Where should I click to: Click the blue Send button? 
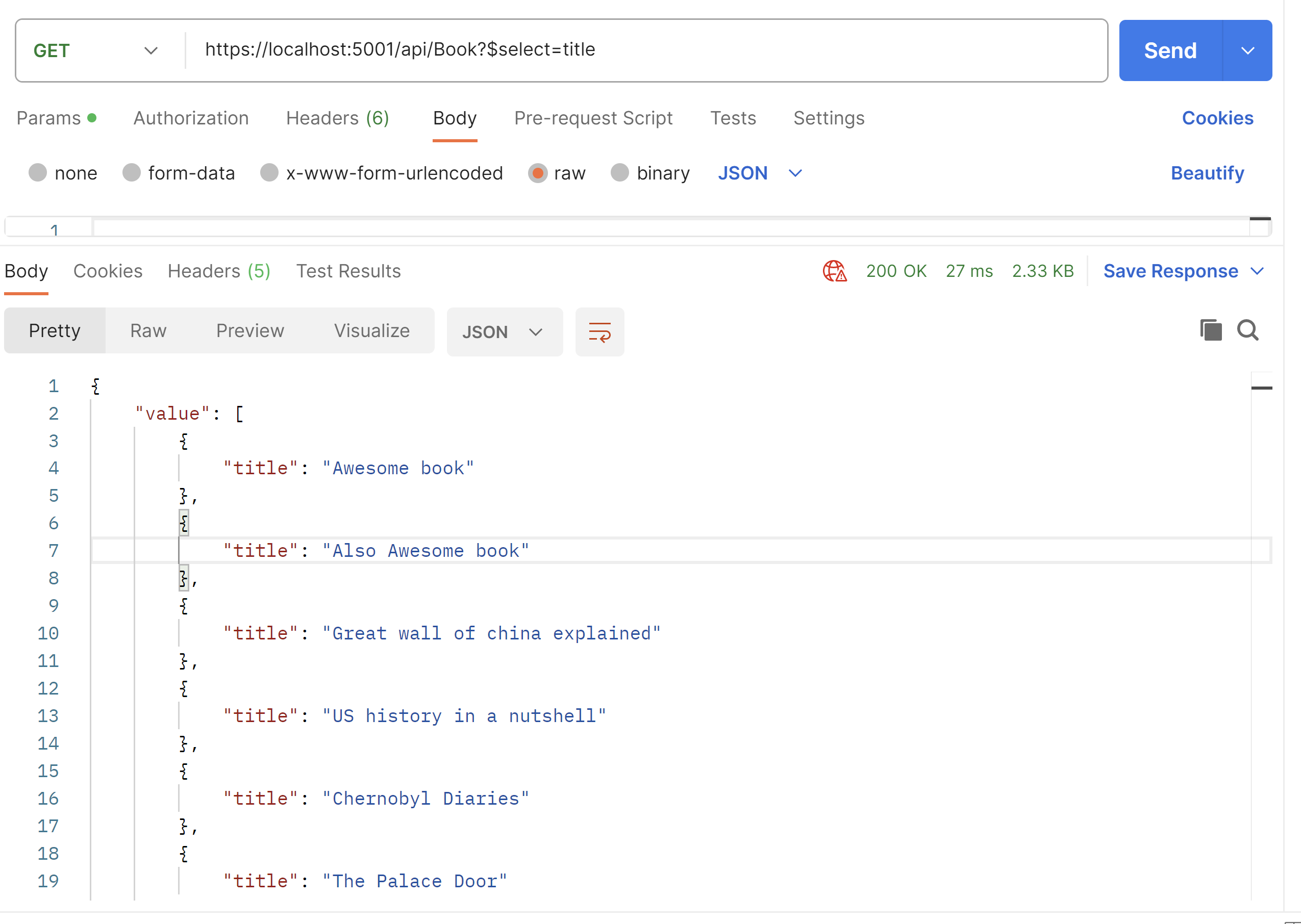pyautogui.click(x=1169, y=50)
